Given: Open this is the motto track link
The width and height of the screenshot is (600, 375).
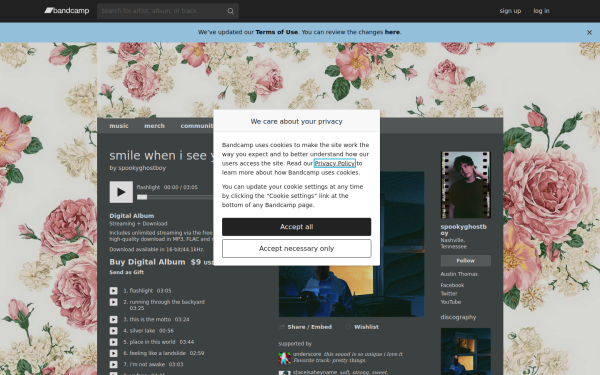Looking at the screenshot, I should (150, 320).
